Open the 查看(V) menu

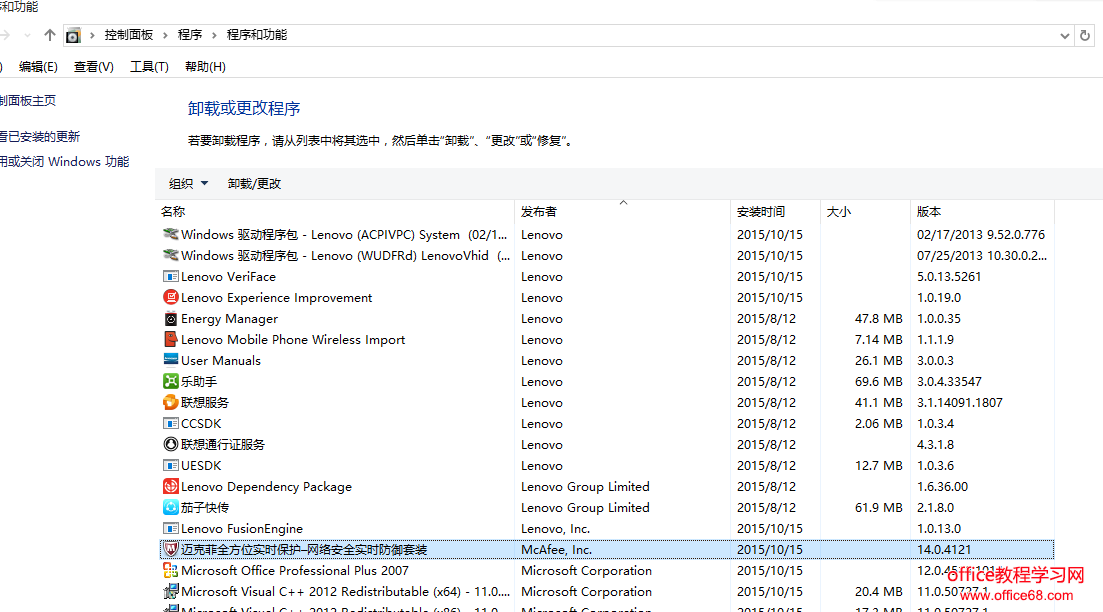[x=94, y=66]
